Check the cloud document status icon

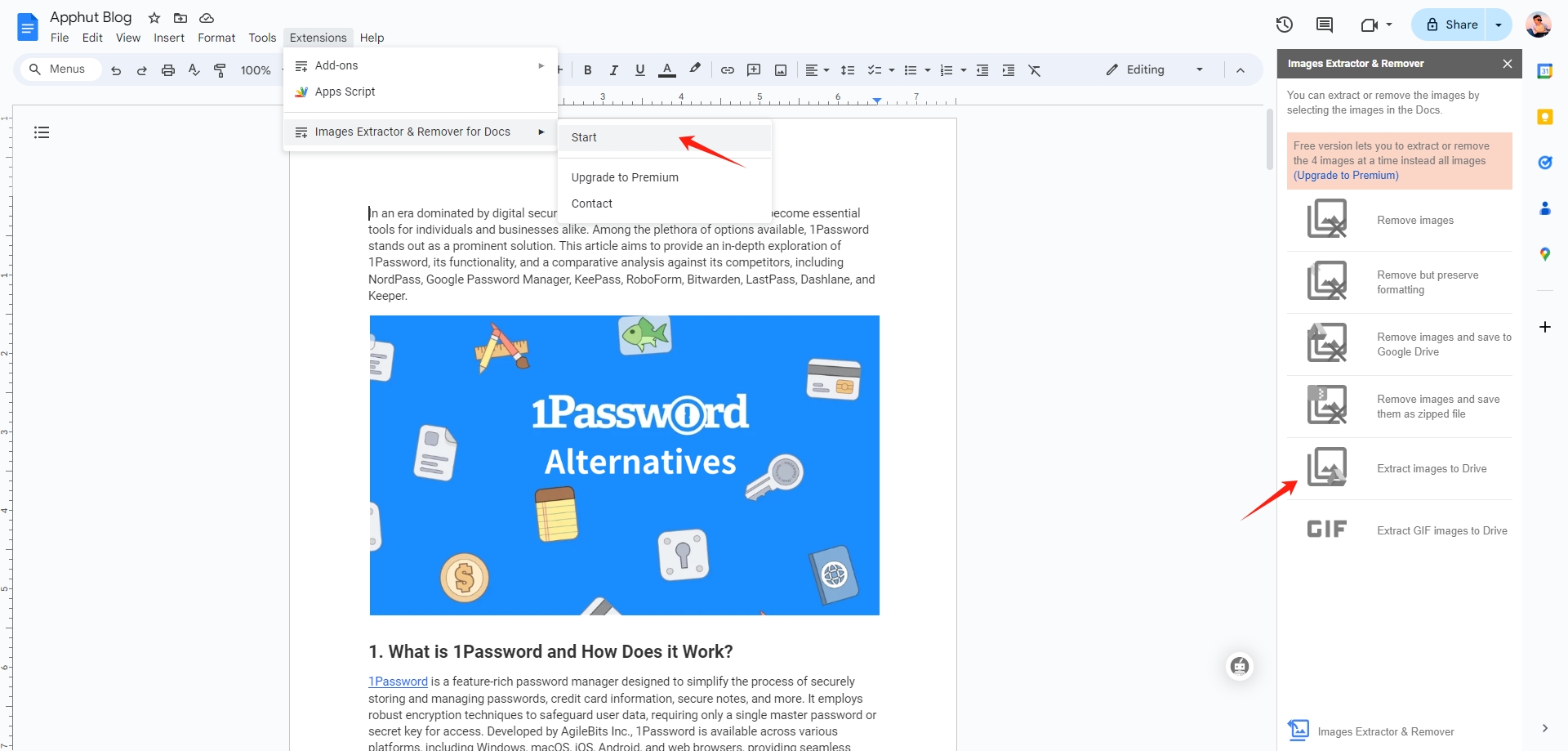pos(207,18)
